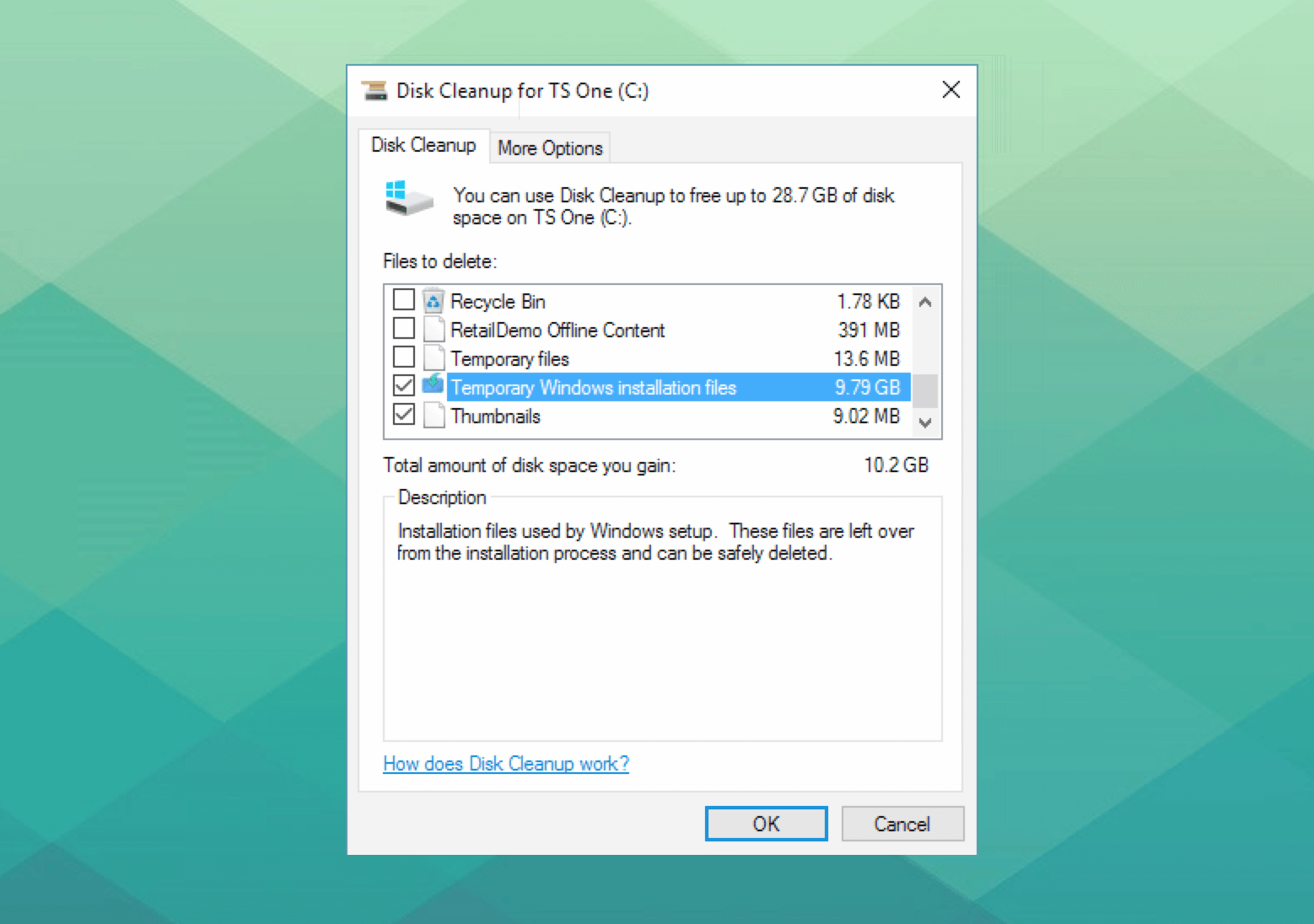
Task: Select the Recycle Bin row label
Action: (x=498, y=302)
